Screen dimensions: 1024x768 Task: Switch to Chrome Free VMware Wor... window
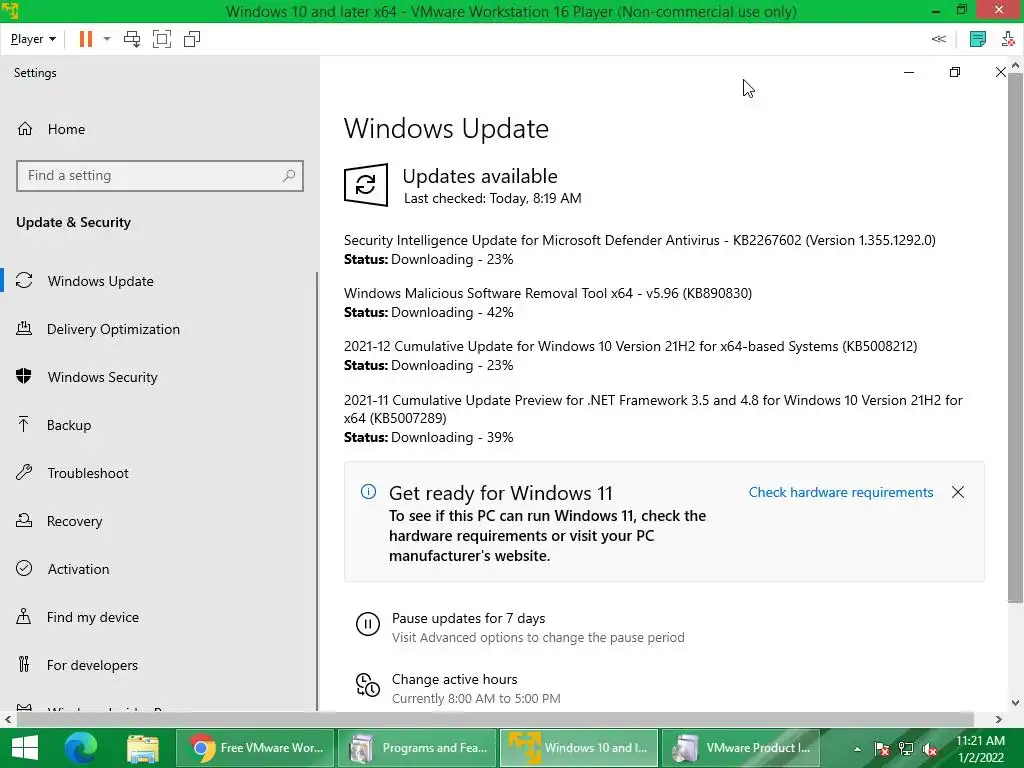point(255,748)
